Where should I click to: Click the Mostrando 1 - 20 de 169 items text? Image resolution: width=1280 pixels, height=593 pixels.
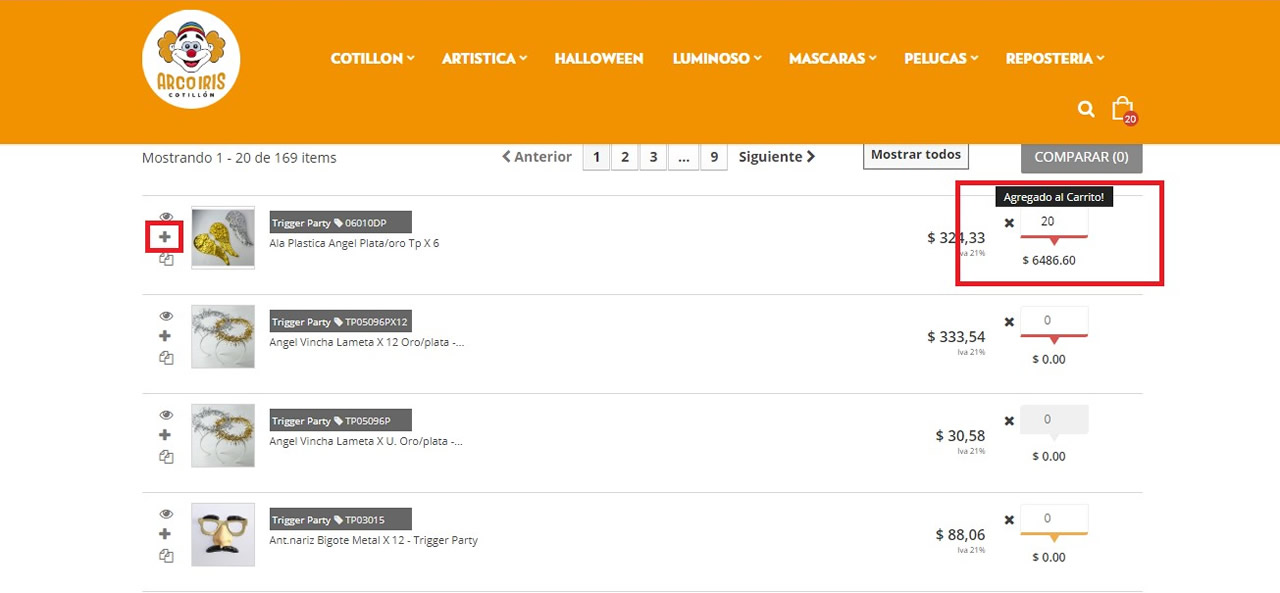pyautogui.click(x=239, y=157)
